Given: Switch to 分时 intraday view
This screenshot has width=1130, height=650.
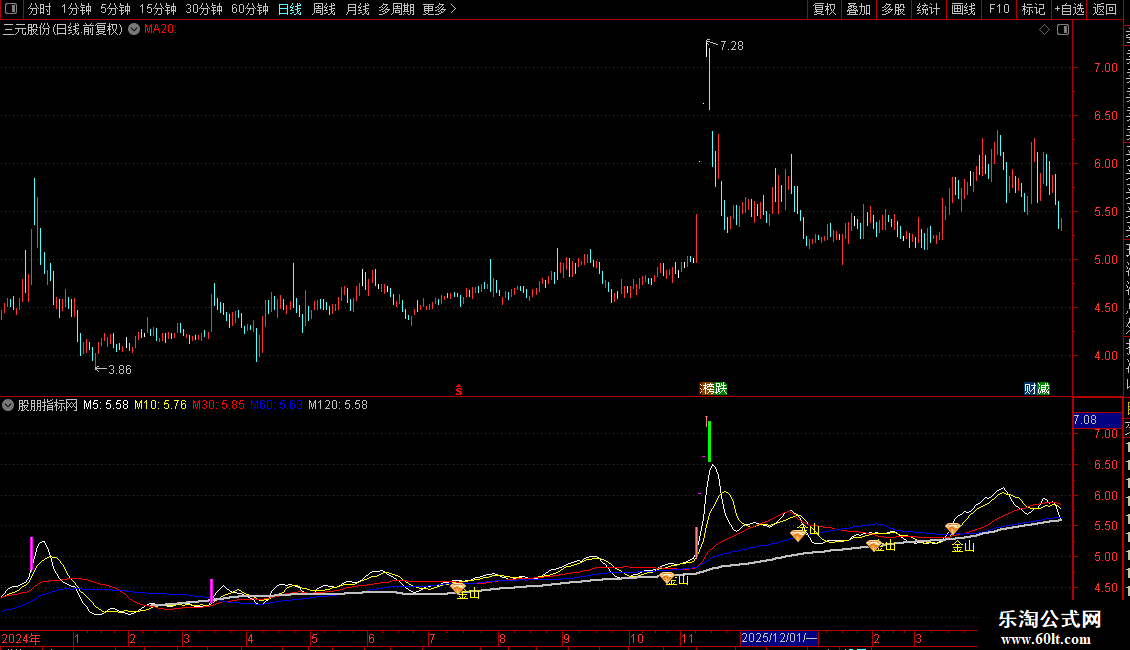Looking at the screenshot, I should [x=39, y=9].
